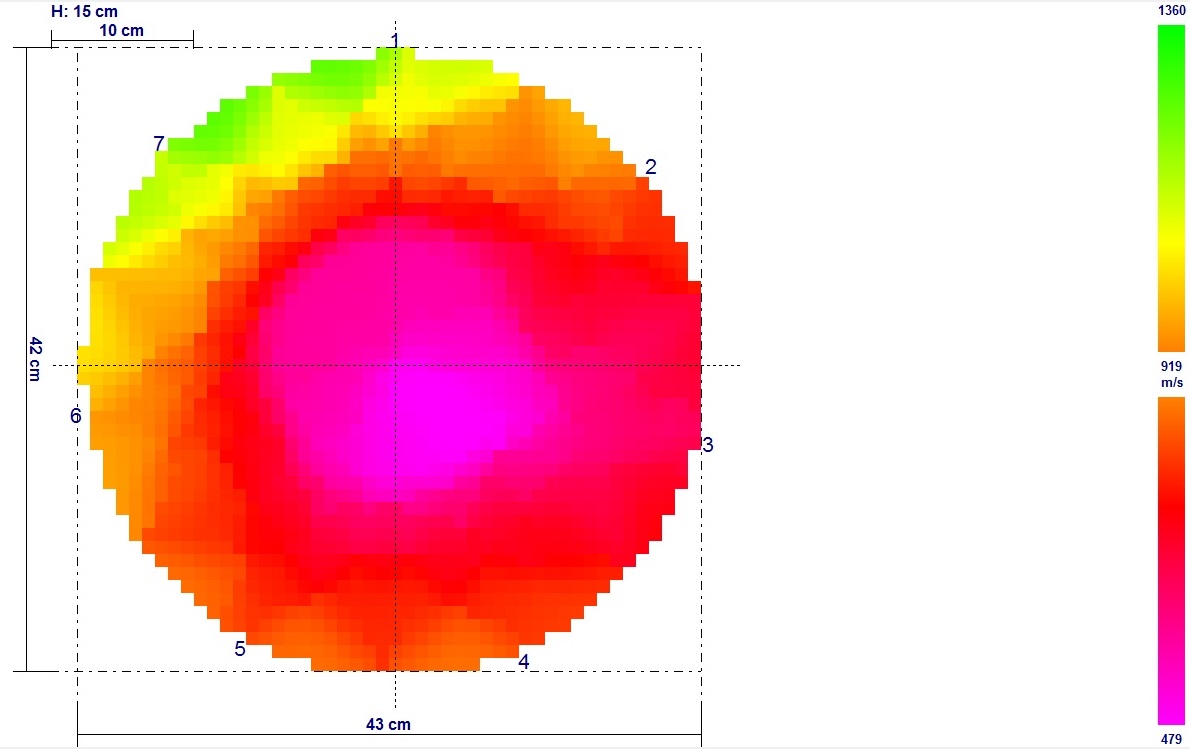Screen dimensions: 1190x749
Task: Click the H: 15 cm height label
Action: point(84,12)
